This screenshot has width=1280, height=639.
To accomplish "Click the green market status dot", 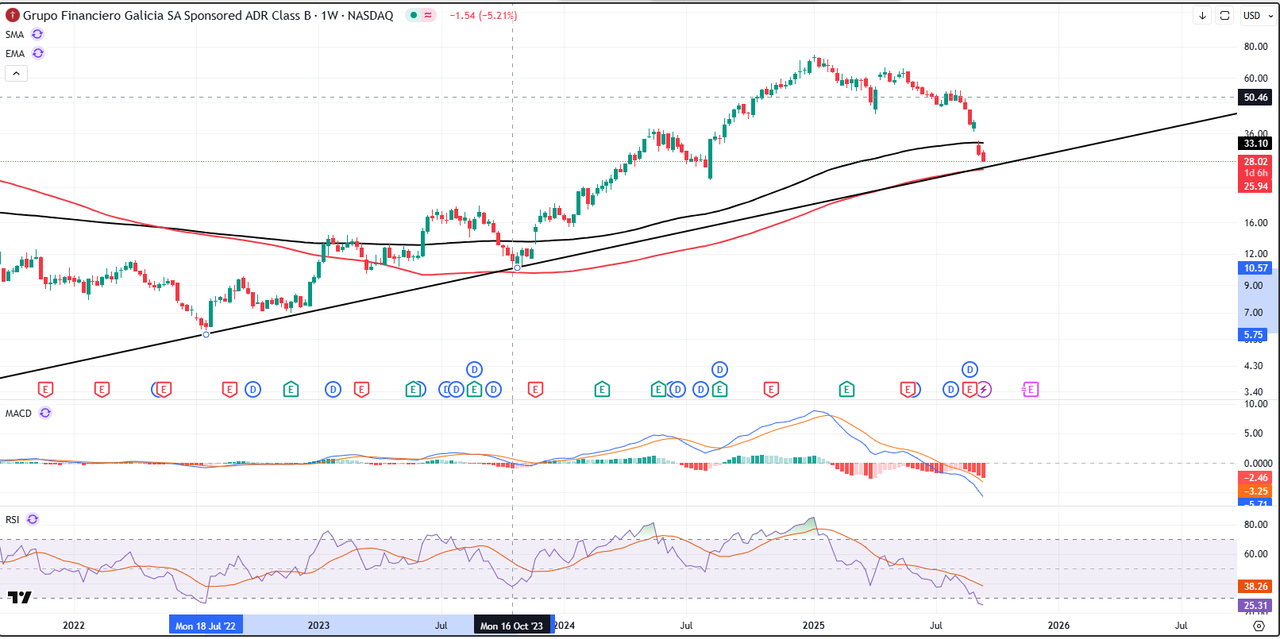I will 412,15.
